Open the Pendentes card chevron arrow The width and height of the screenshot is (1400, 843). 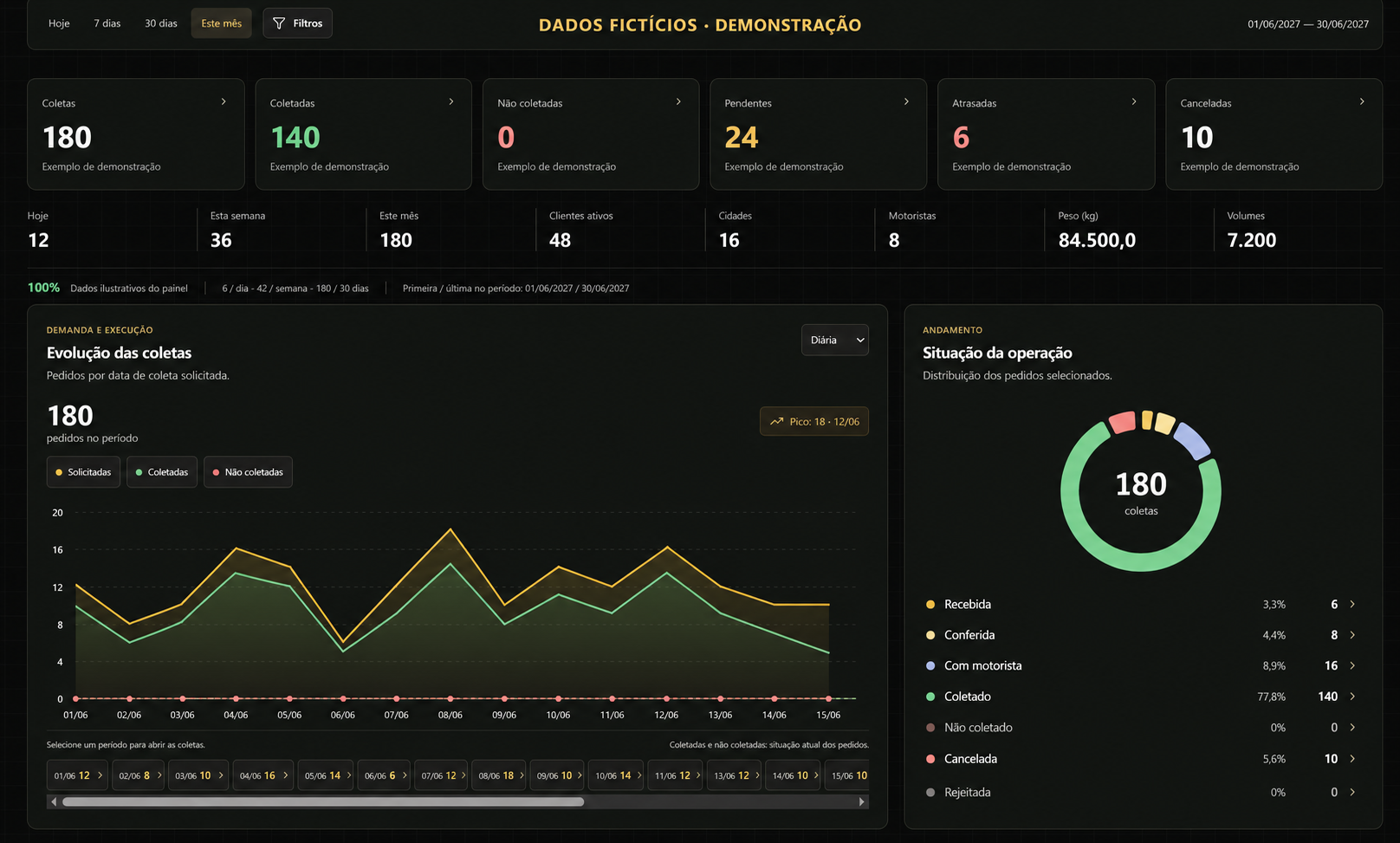coord(906,101)
